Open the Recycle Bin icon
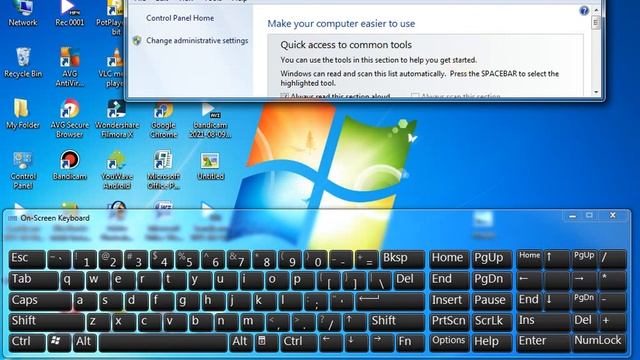640x360 pixels. pos(23,63)
